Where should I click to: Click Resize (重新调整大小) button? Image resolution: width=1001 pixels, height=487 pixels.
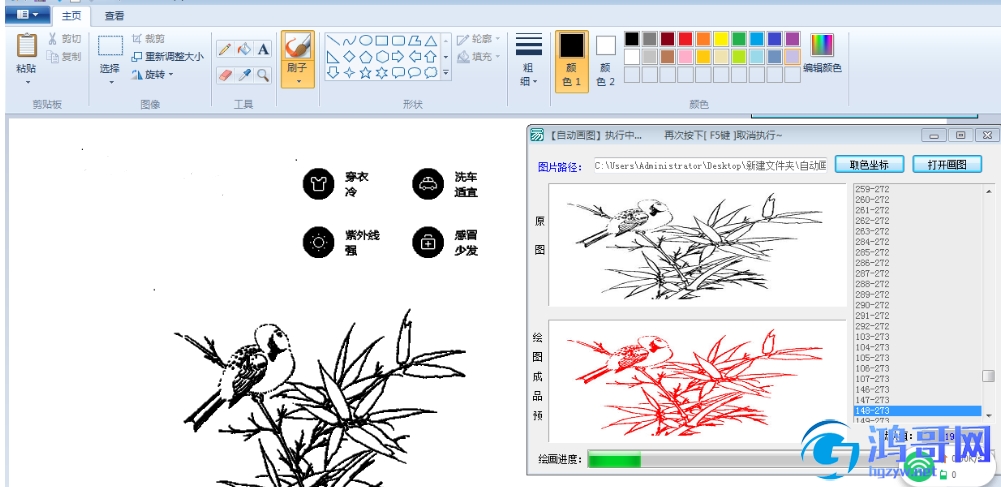(167, 57)
